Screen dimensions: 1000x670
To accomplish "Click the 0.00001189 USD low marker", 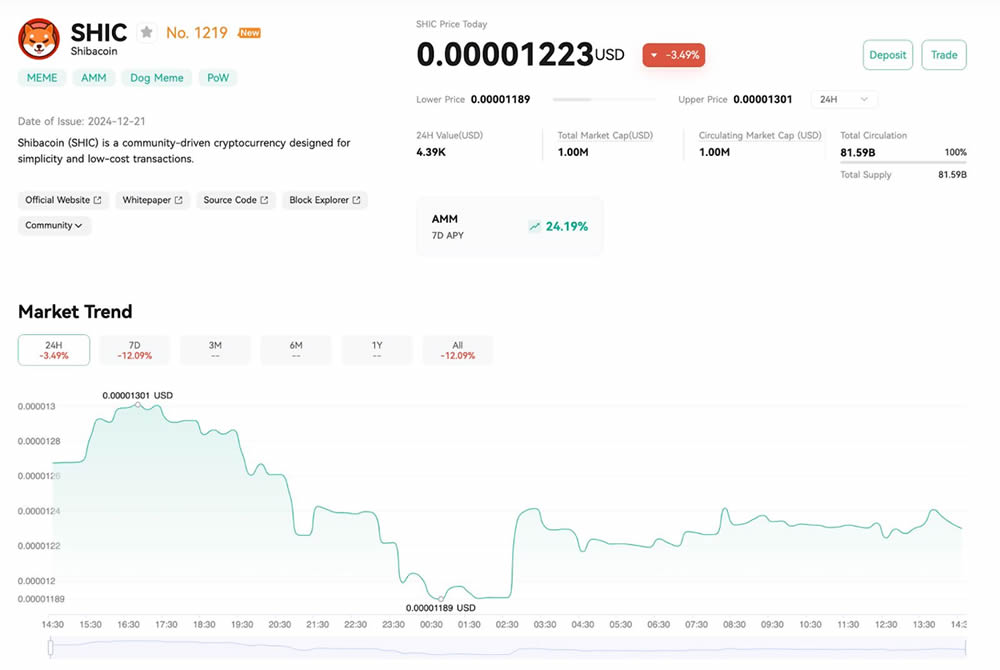I will pos(441,599).
